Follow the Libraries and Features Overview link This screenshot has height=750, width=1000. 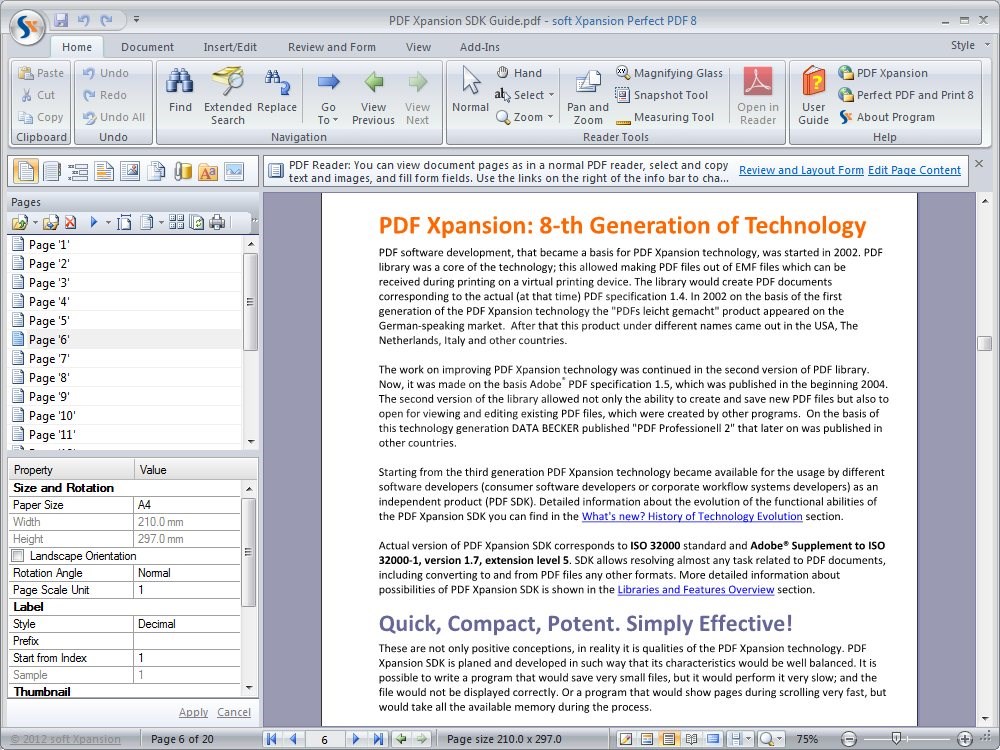(696, 590)
